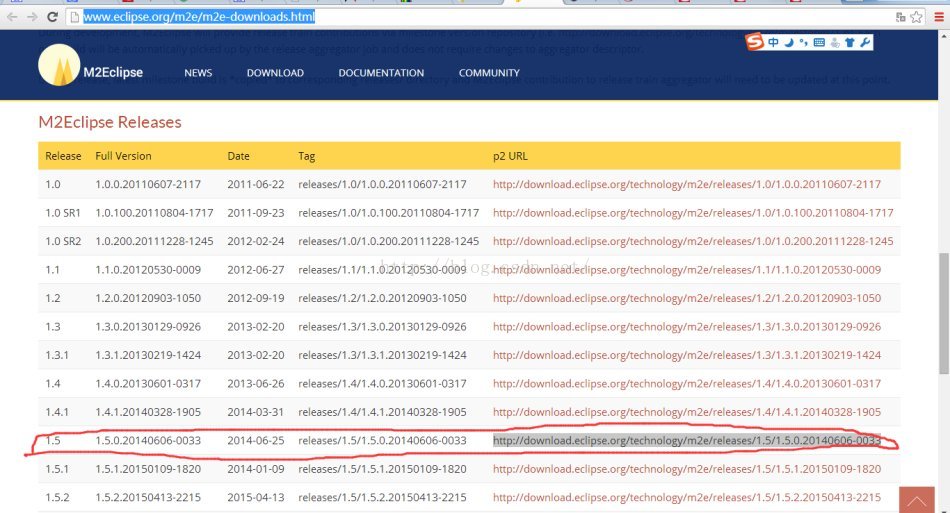Open p2 URL for release 1.0.0.20110607-2117
Screen dimensions: 950x513
686,184
